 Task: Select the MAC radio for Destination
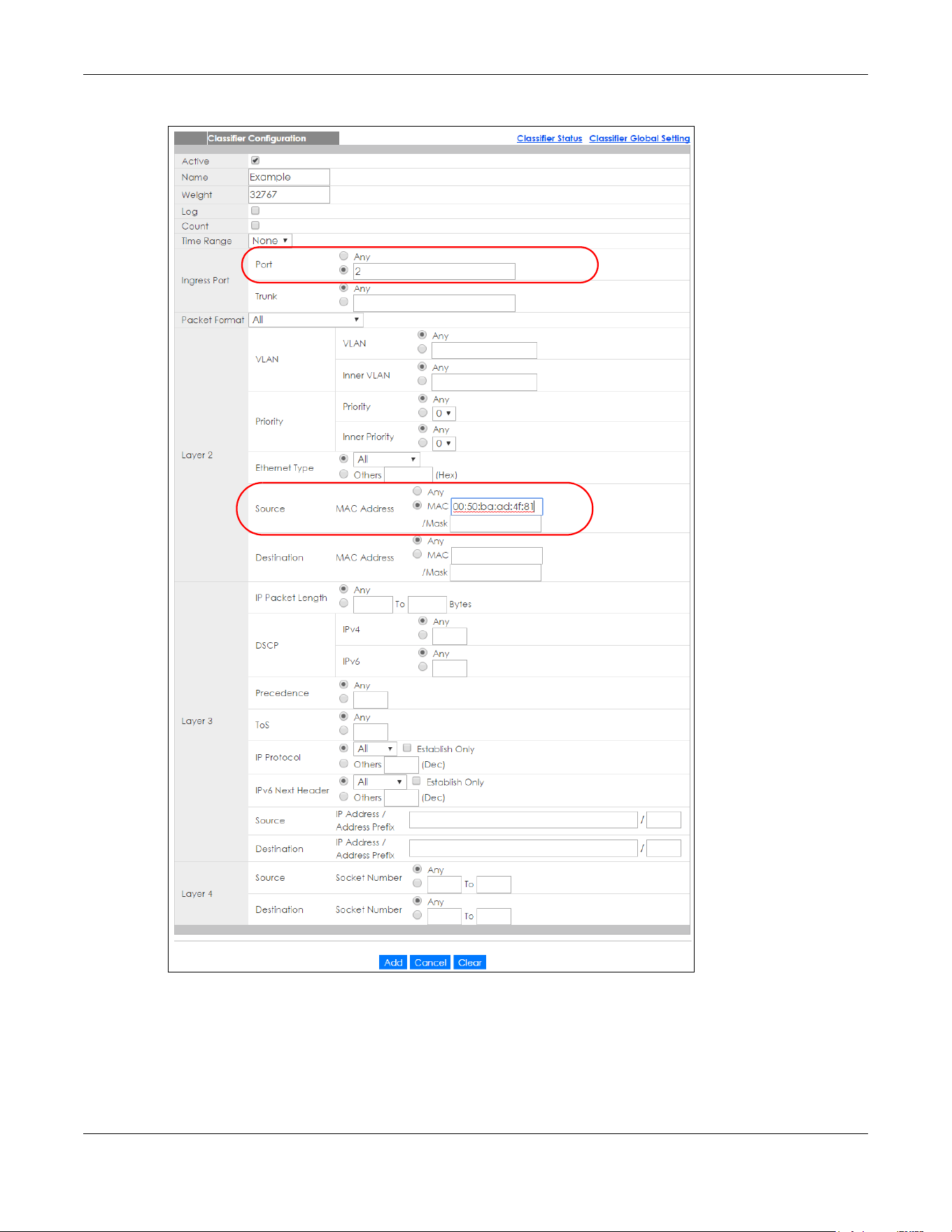coord(418,554)
